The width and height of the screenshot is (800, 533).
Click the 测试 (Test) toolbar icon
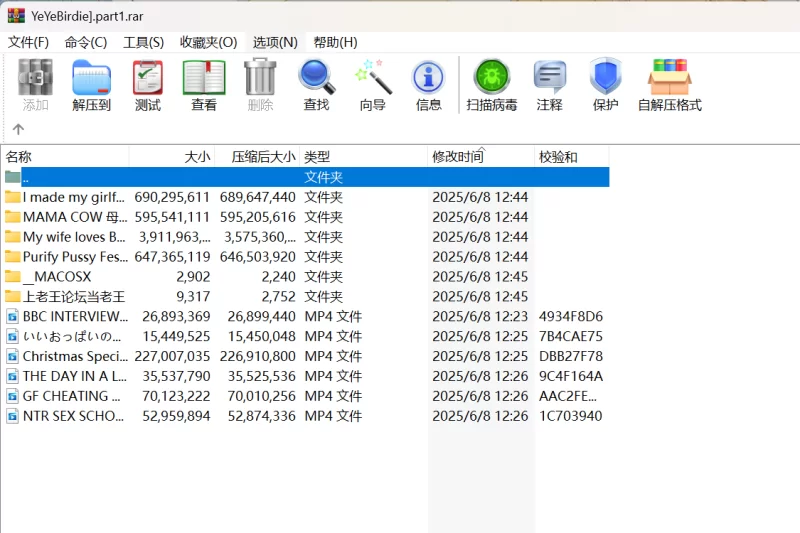point(147,78)
